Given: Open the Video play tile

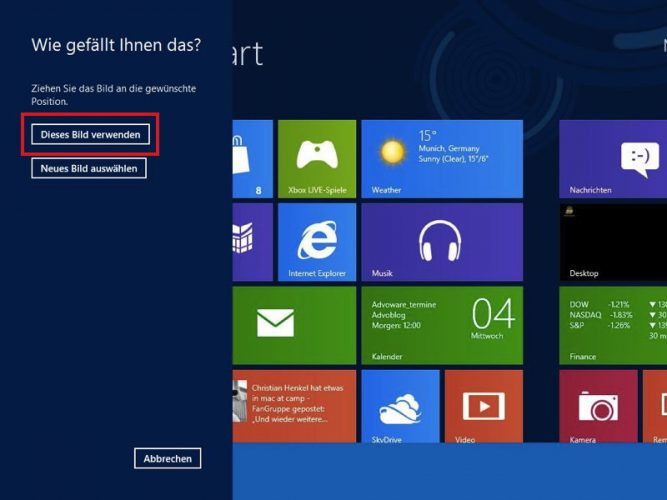Looking at the screenshot, I should pos(484,406).
